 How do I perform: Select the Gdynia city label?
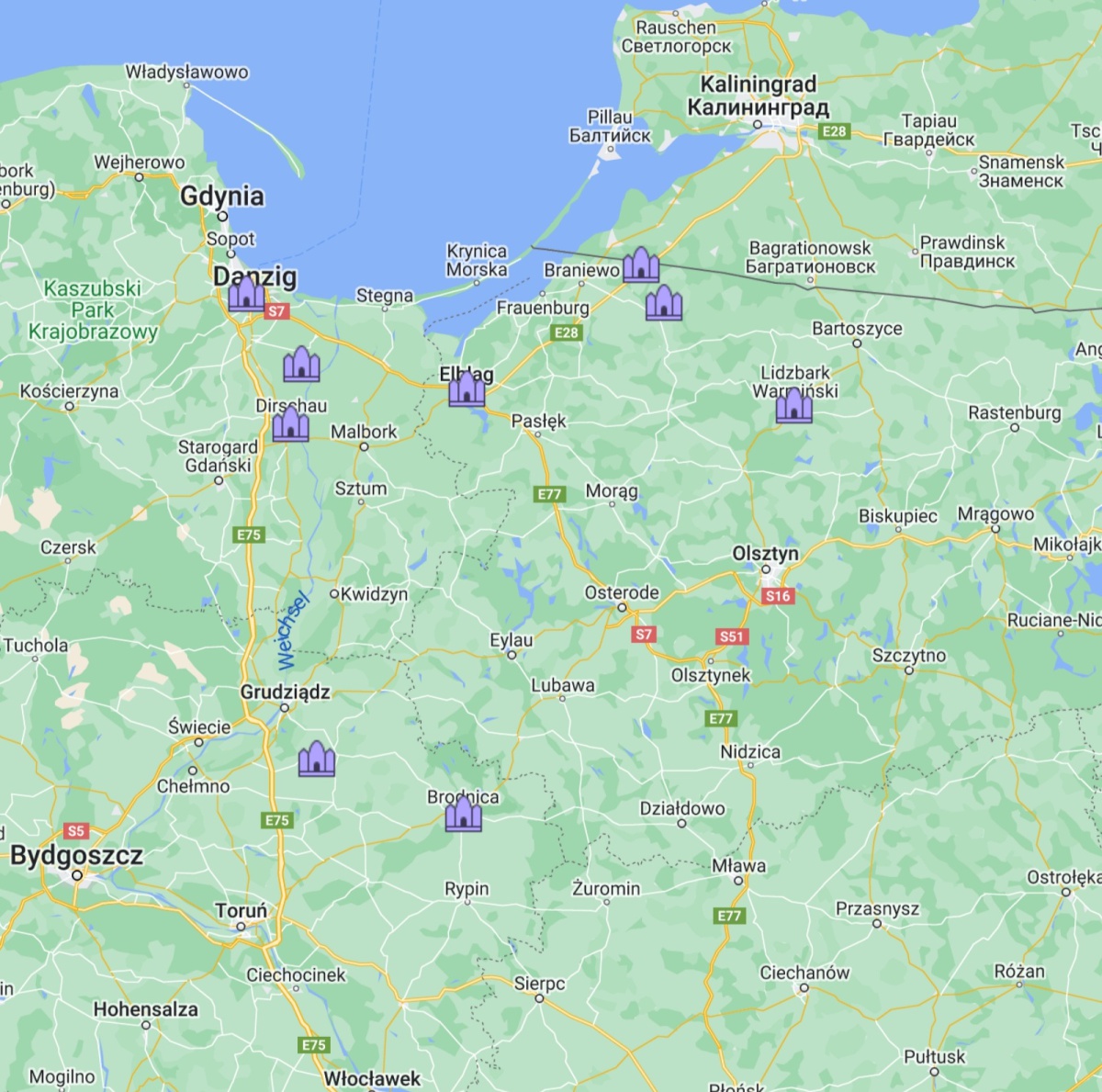pyautogui.click(x=222, y=196)
